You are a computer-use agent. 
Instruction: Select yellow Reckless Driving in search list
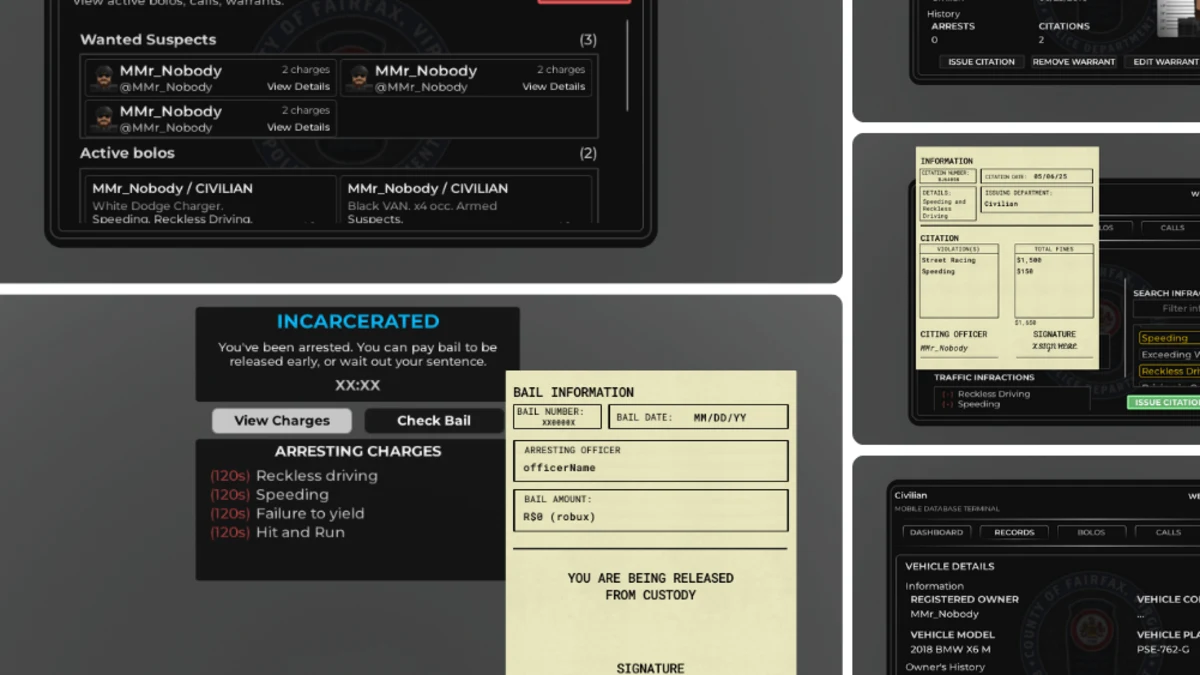pos(1169,371)
